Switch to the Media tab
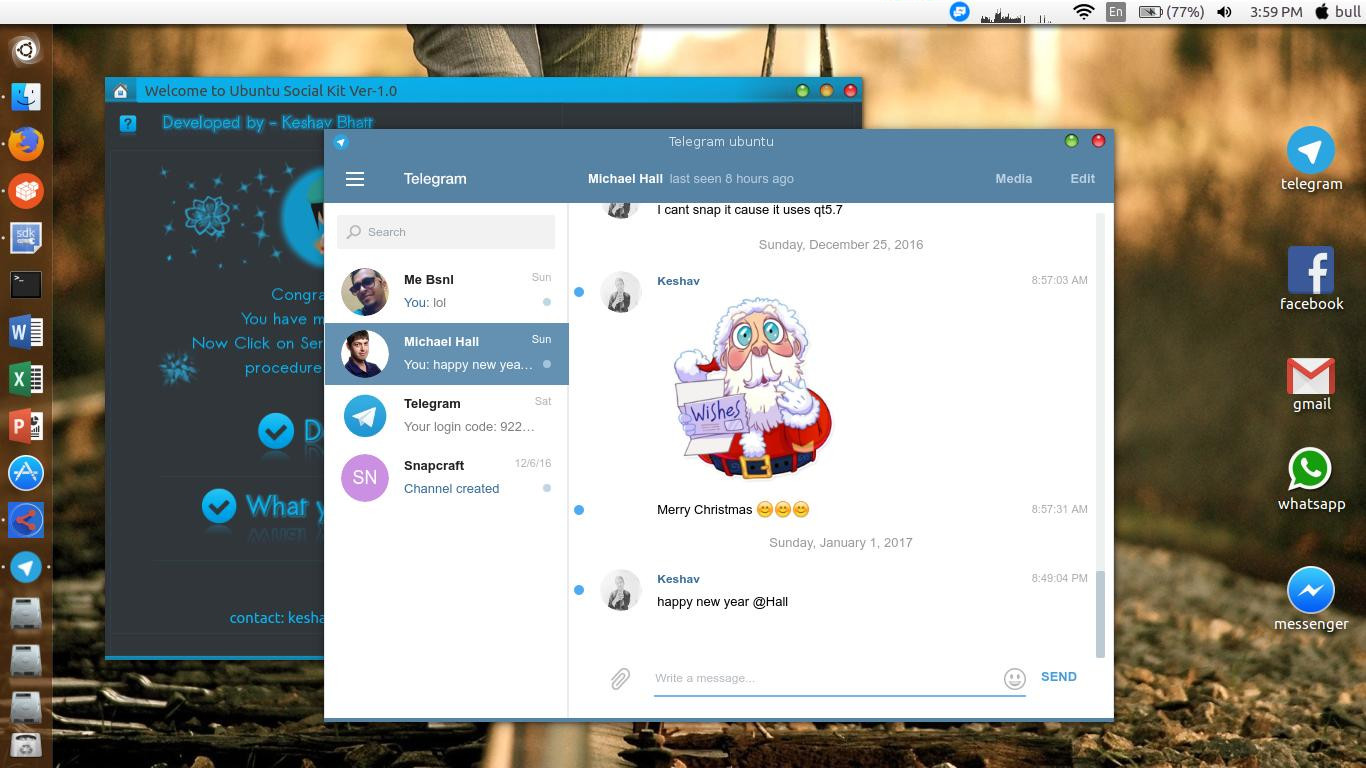 pyautogui.click(x=1013, y=178)
